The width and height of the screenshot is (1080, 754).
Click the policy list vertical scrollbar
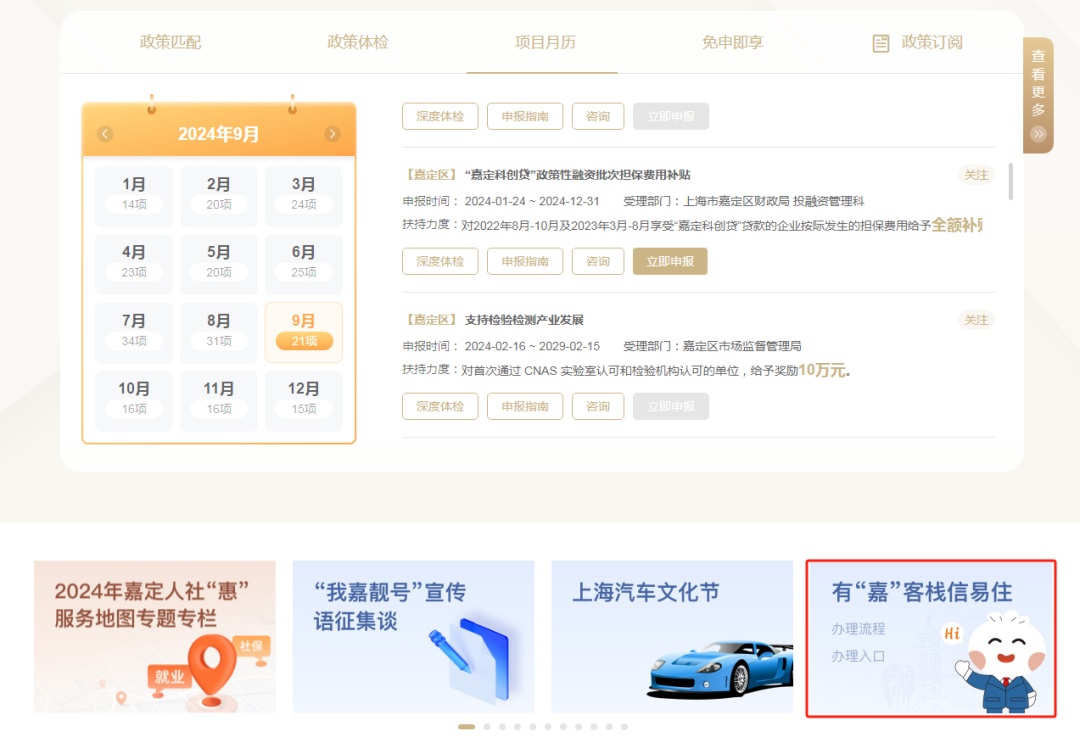[x=1010, y=182]
